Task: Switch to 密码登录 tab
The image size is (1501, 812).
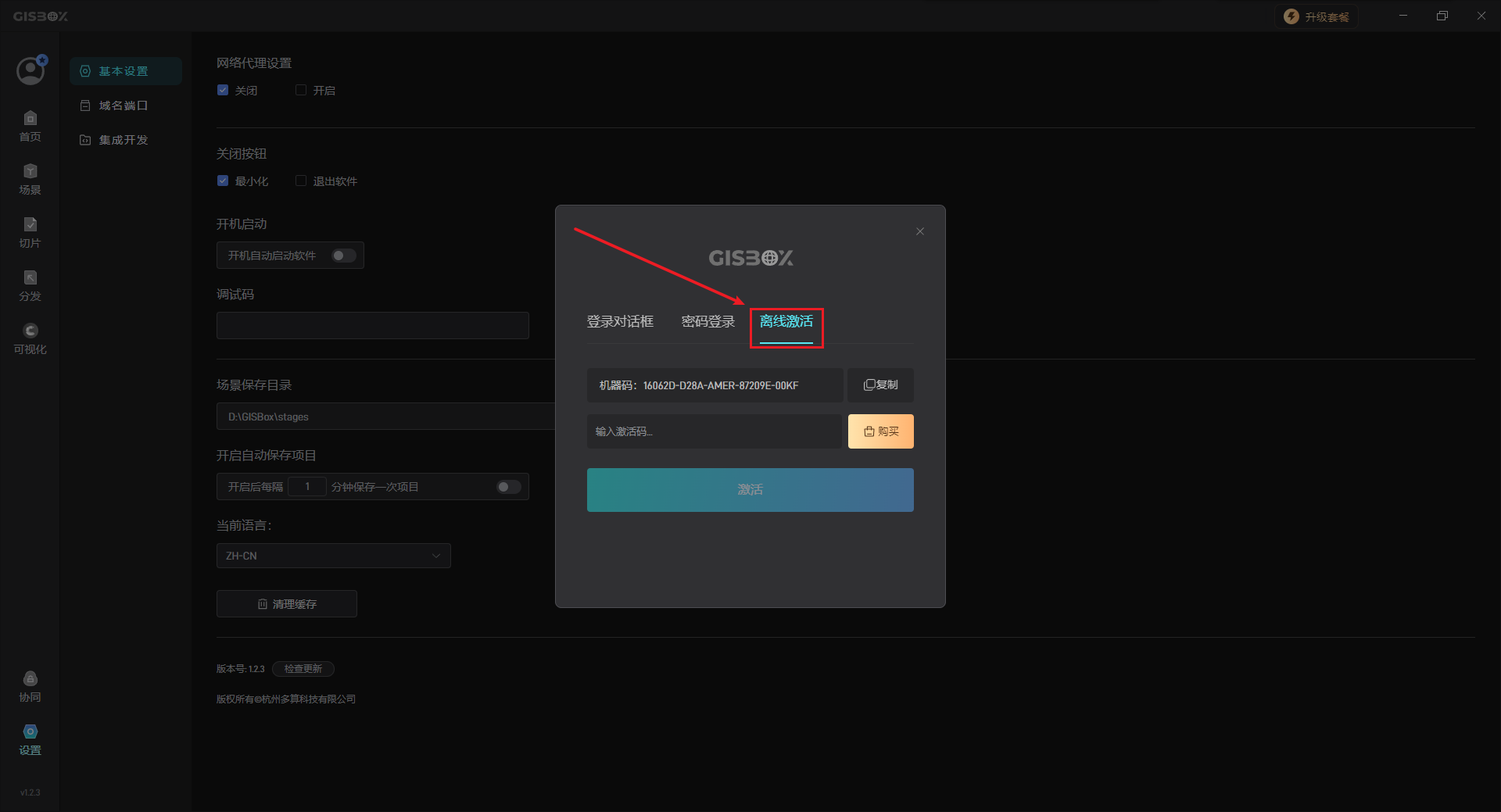Action: (708, 321)
